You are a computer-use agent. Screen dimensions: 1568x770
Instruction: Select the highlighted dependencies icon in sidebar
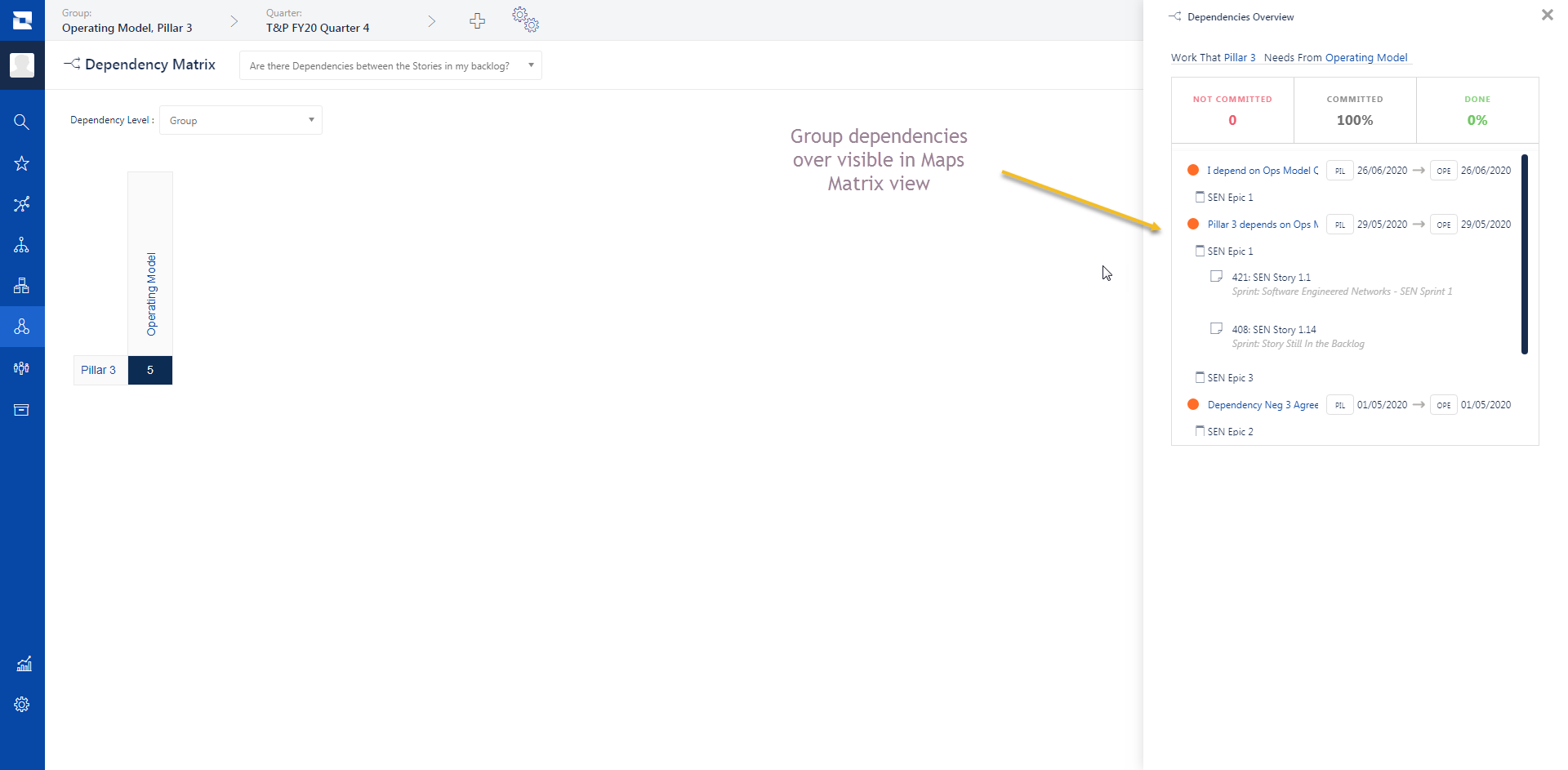[x=22, y=327]
